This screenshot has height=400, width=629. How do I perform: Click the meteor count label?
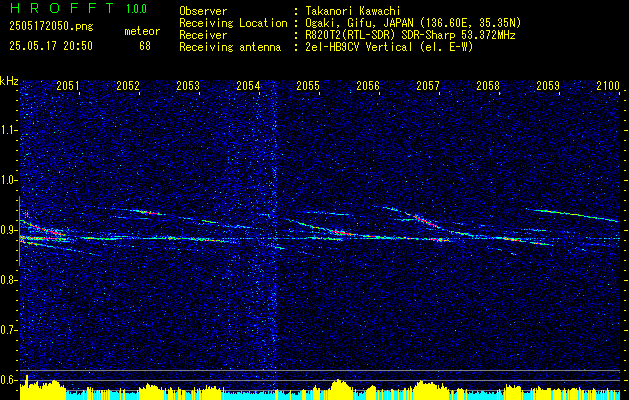(x=142, y=31)
